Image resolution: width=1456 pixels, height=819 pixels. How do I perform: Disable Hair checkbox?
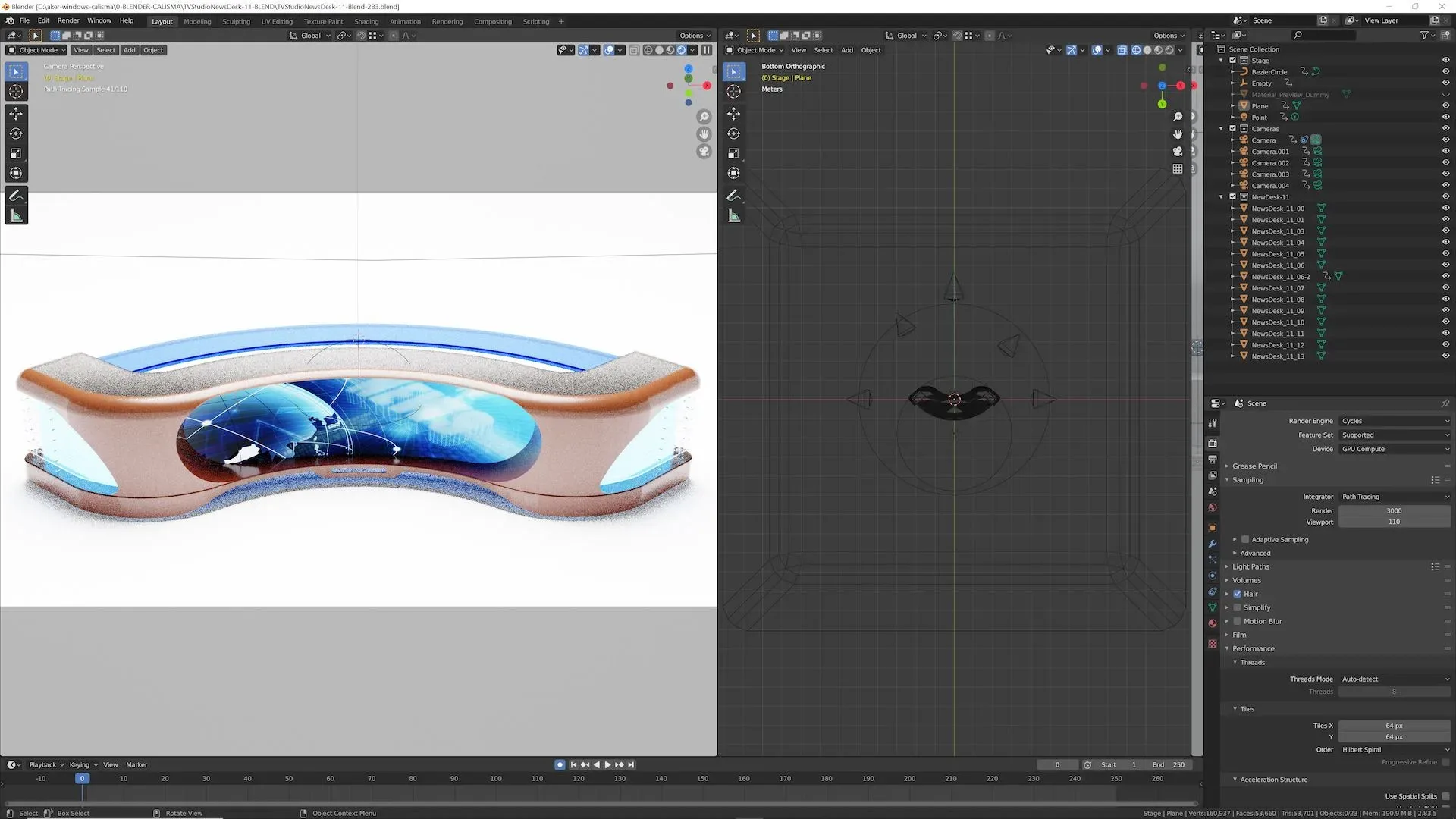(1237, 594)
